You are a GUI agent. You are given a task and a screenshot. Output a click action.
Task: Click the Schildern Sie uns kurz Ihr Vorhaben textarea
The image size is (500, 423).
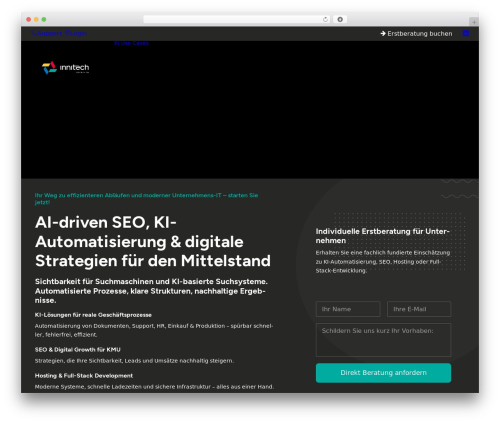point(383,340)
